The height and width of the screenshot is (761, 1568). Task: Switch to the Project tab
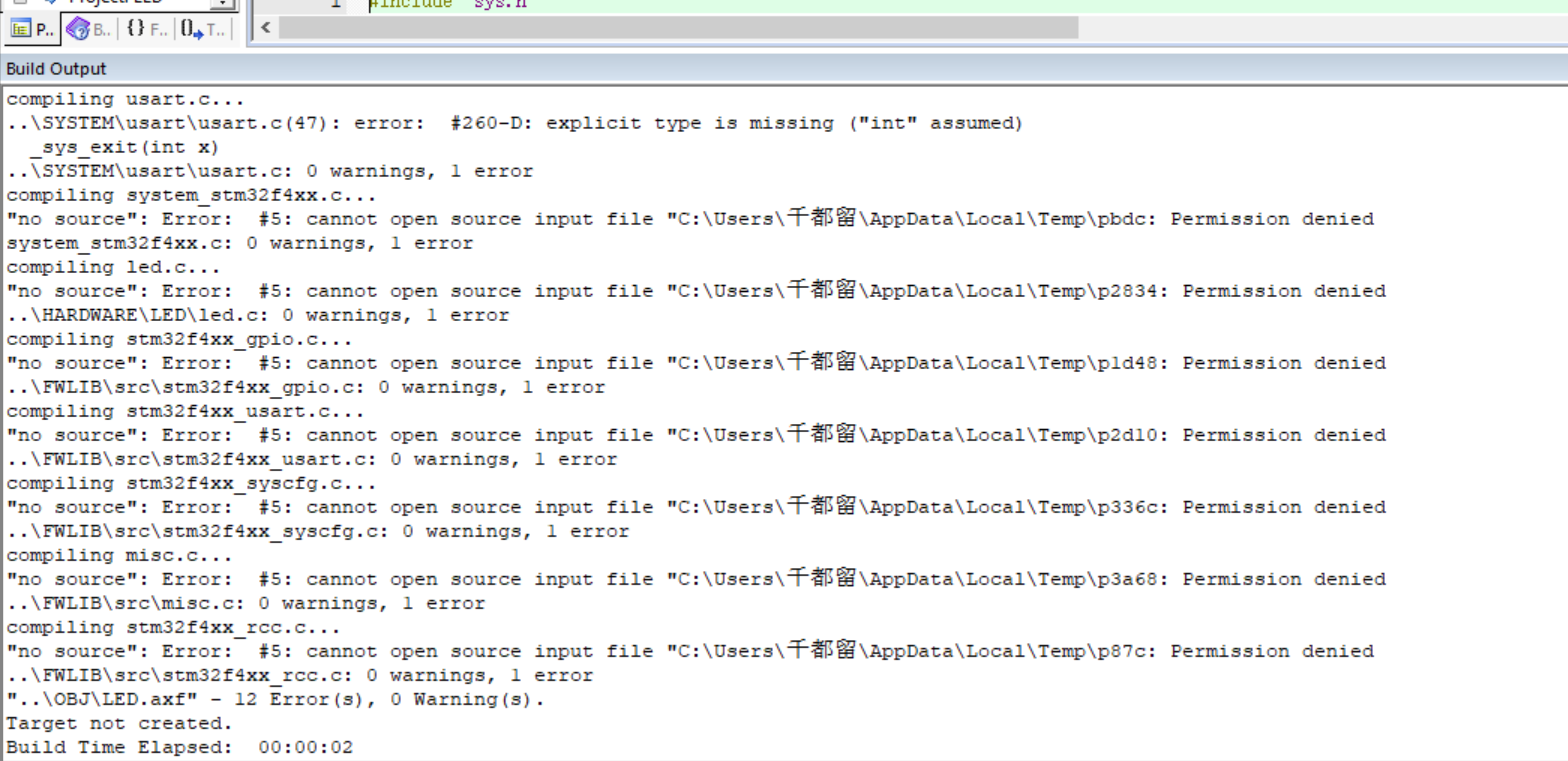31,29
